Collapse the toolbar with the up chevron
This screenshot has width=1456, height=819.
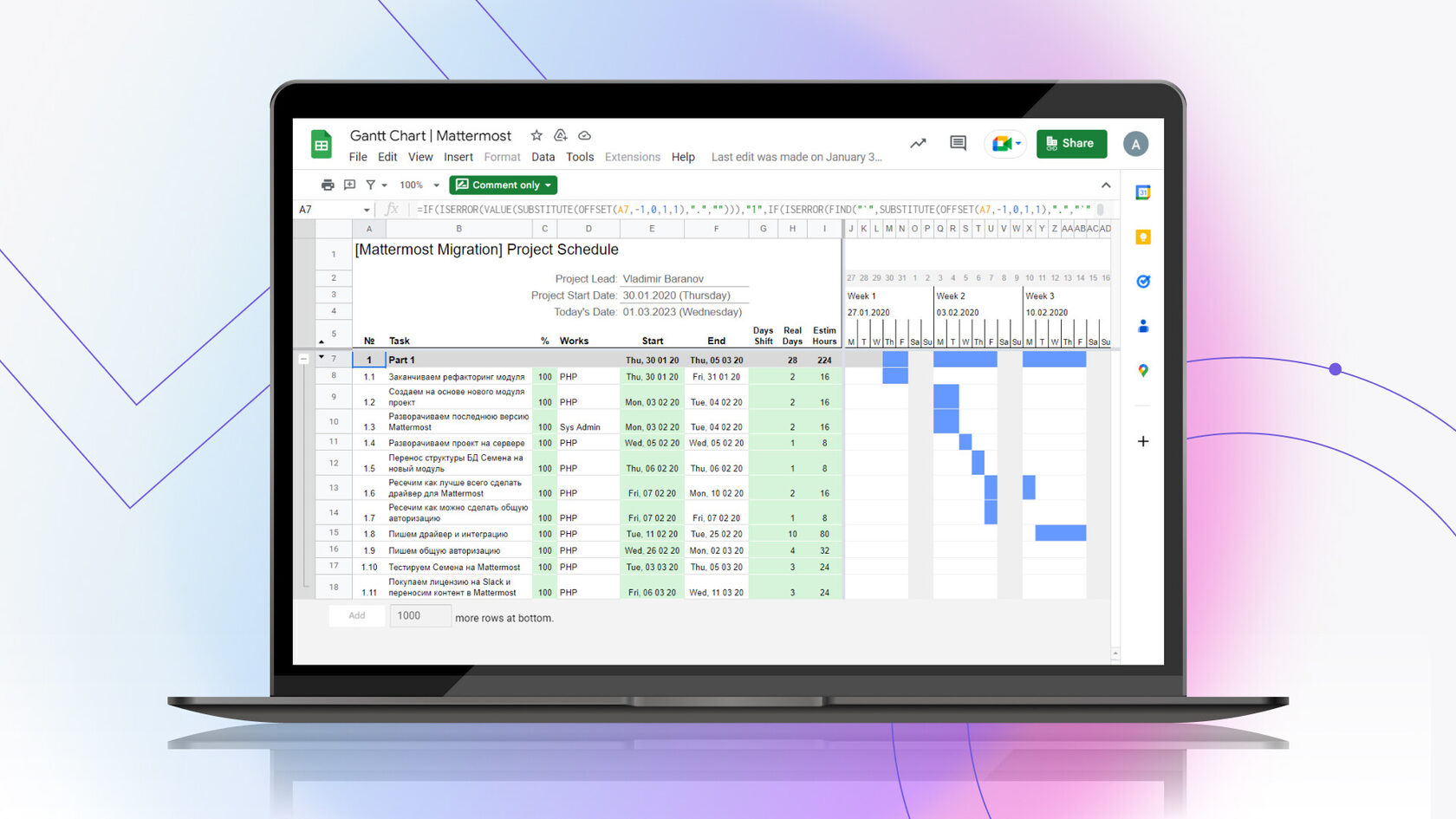tap(1106, 185)
